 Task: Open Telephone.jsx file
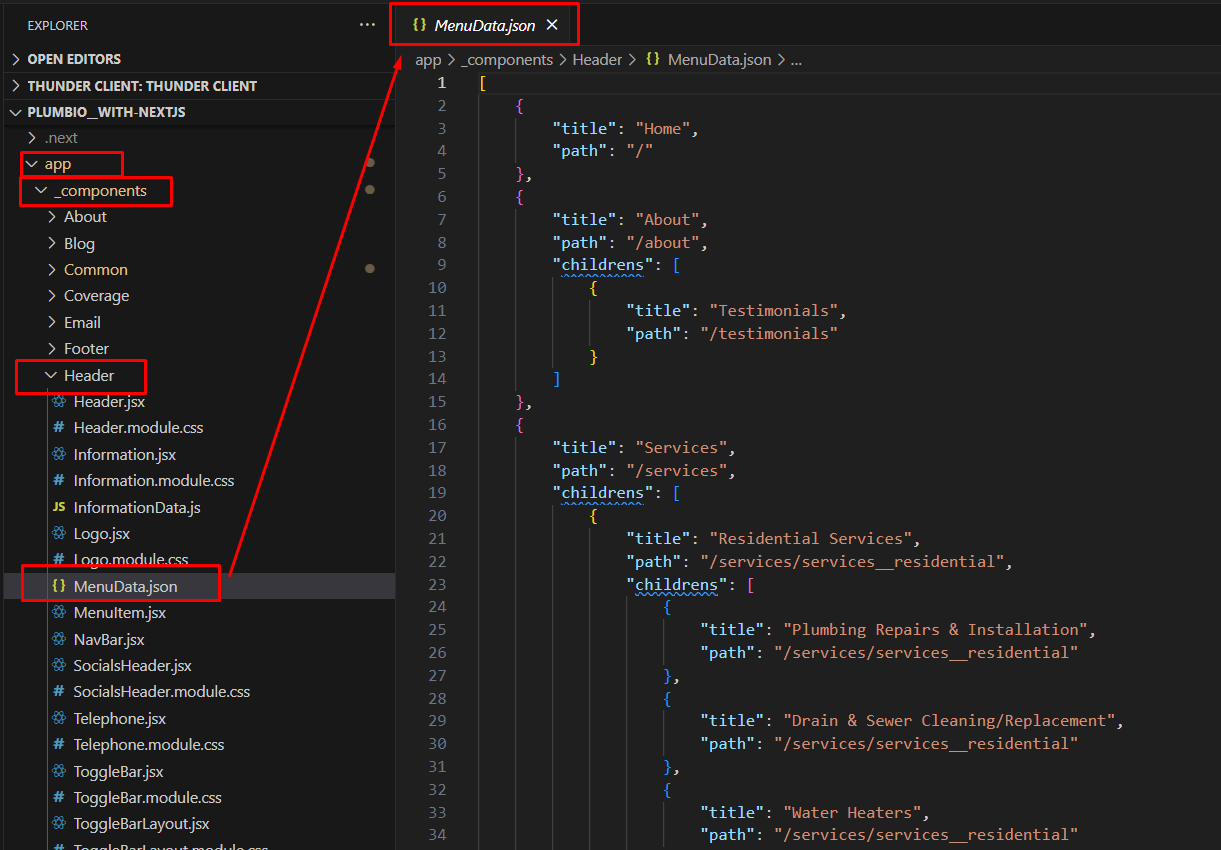119,718
